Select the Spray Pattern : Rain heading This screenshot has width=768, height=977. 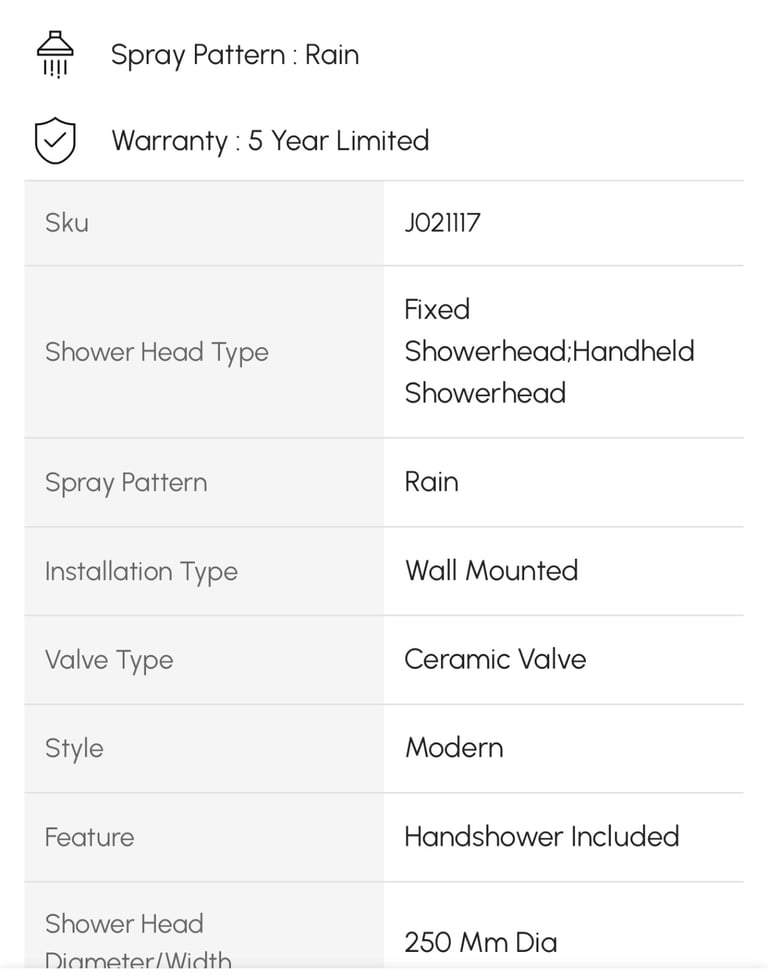(x=235, y=55)
